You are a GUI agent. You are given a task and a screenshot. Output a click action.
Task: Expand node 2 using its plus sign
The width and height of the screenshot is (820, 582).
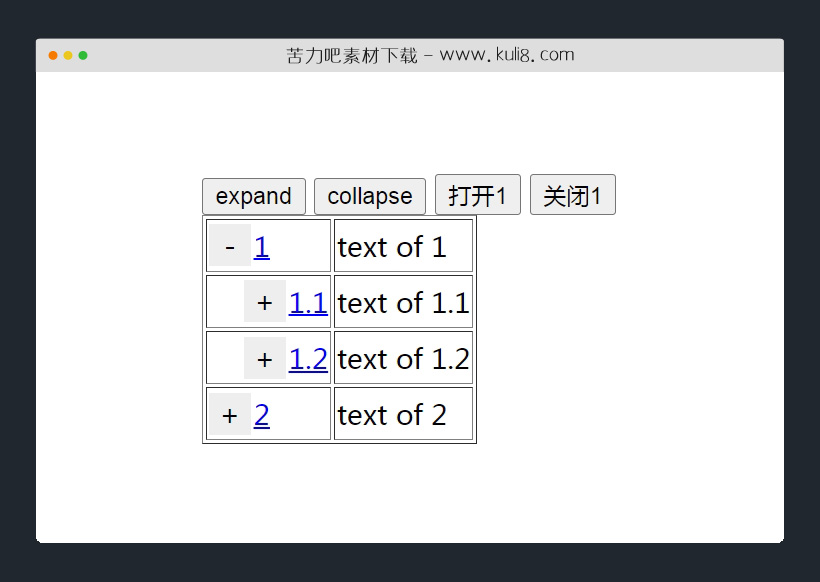coord(228,414)
